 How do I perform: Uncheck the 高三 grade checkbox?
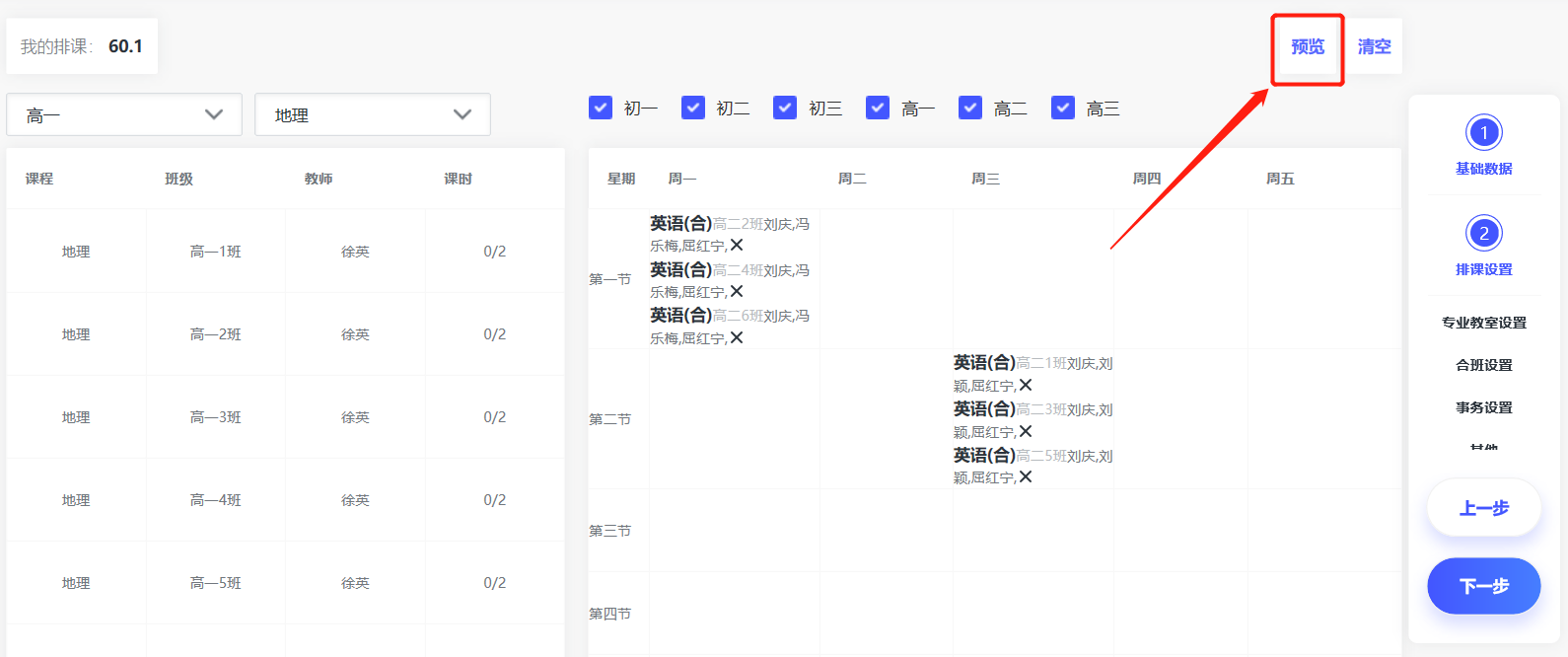pos(1063,108)
